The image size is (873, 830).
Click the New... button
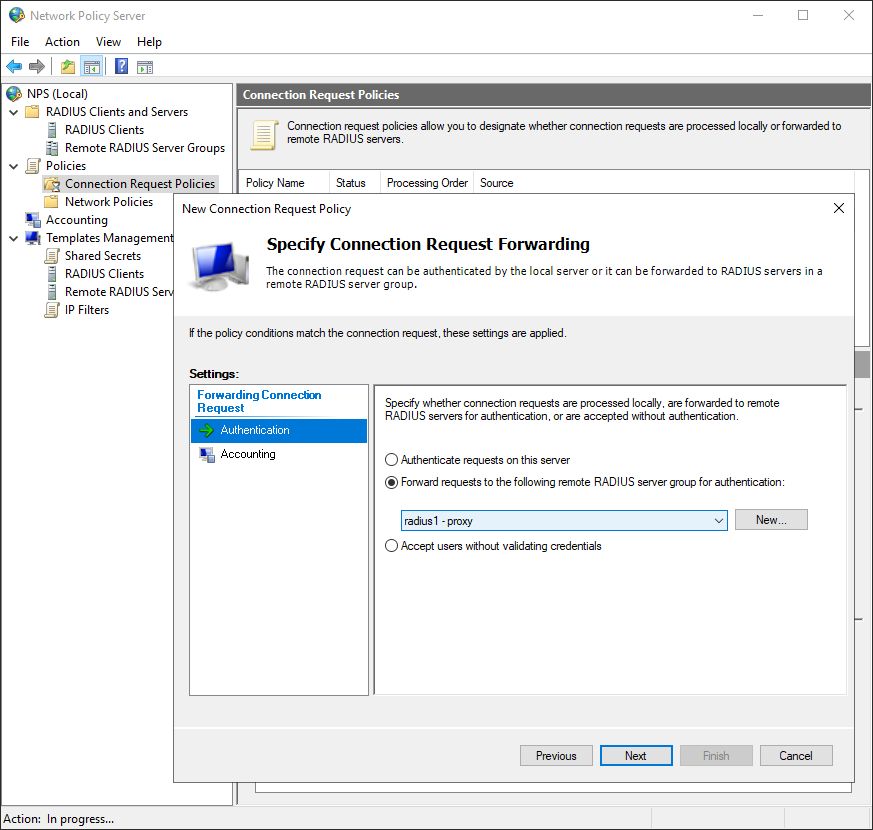(771, 520)
